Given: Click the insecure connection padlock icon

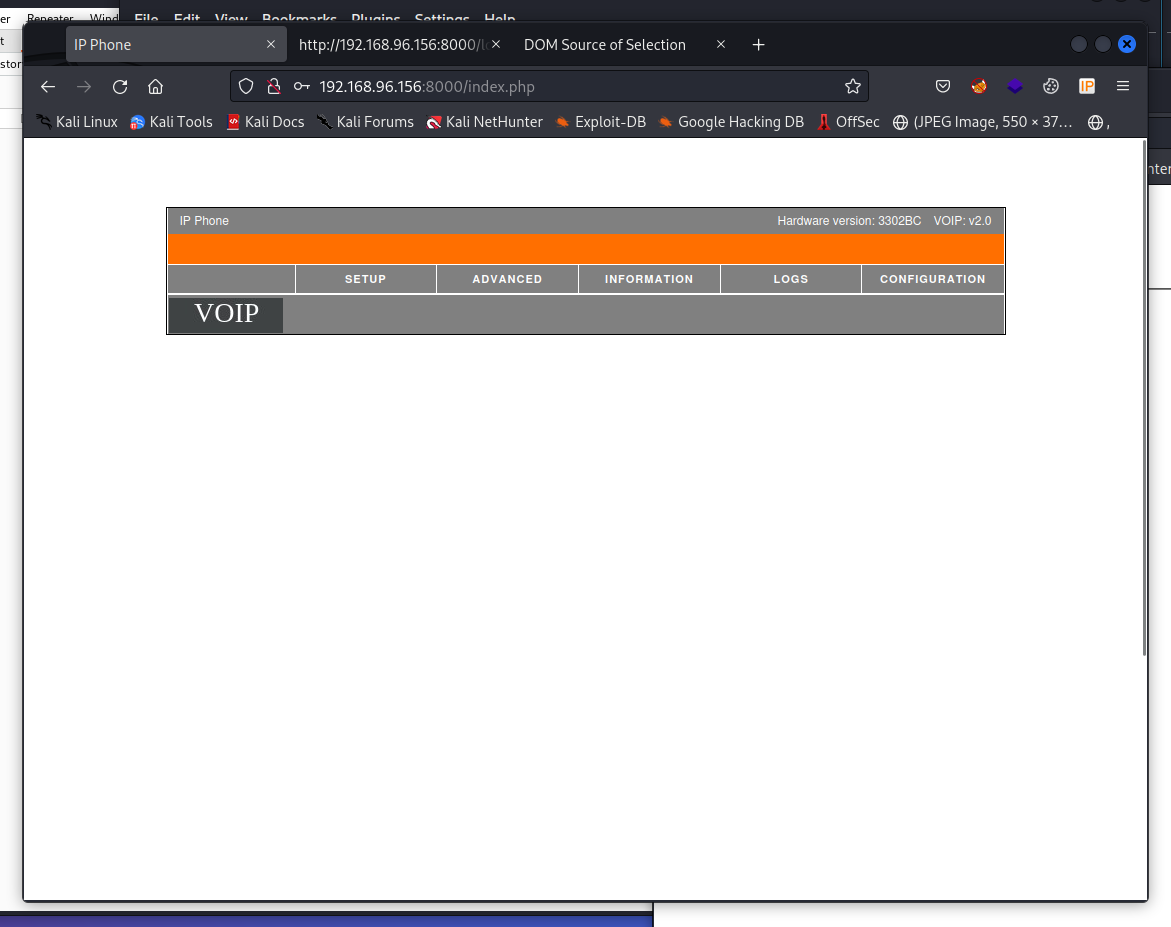Looking at the screenshot, I should [274, 87].
